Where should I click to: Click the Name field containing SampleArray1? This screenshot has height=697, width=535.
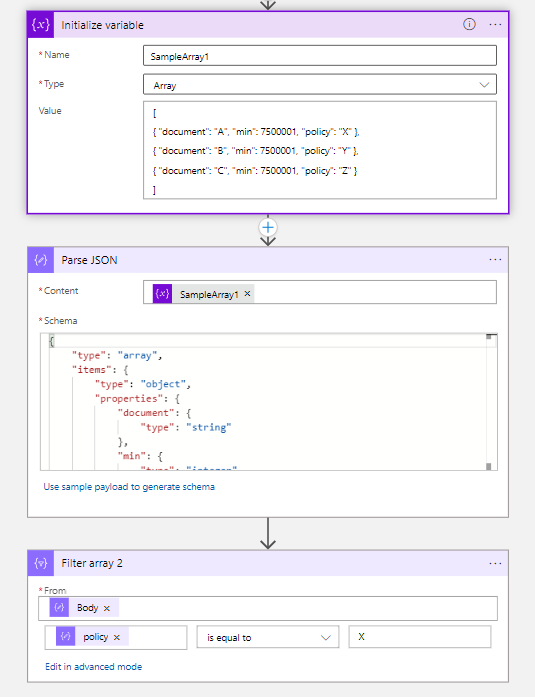point(319,56)
